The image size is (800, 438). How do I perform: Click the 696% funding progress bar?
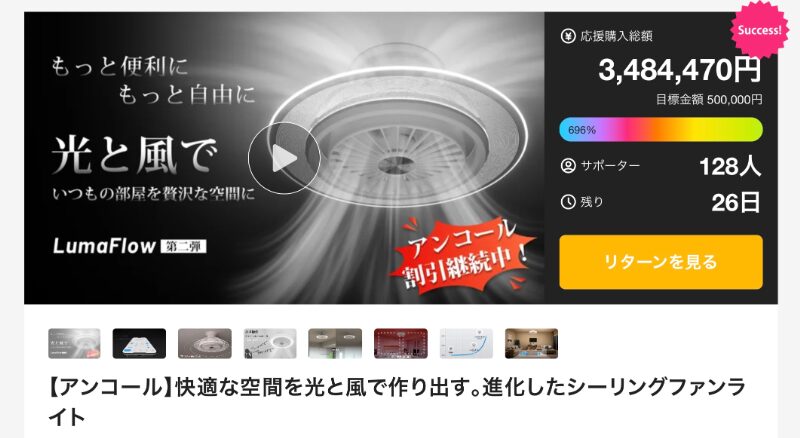(x=661, y=130)
